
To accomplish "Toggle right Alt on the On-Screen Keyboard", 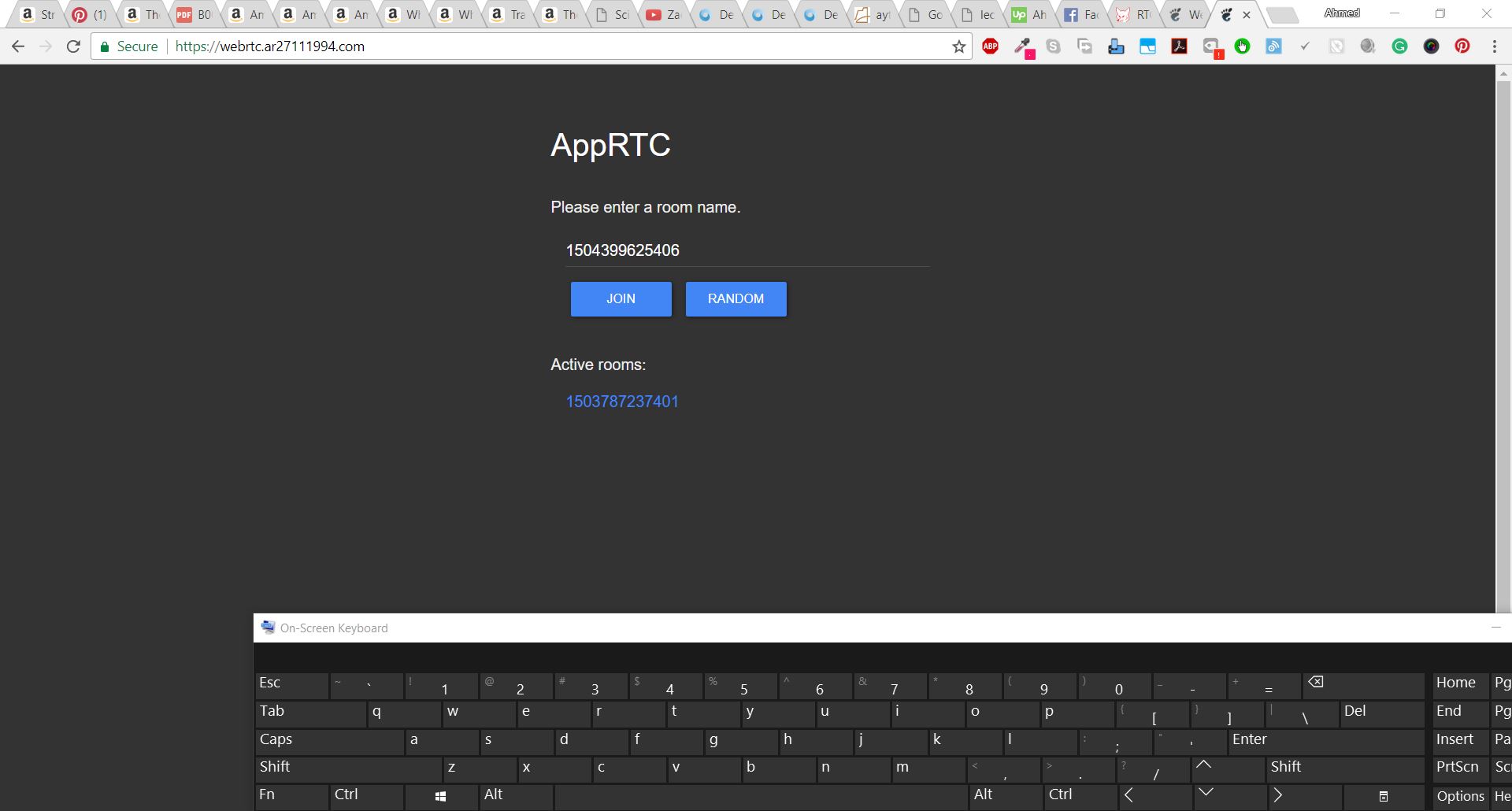I will [x=1006, y=796].
